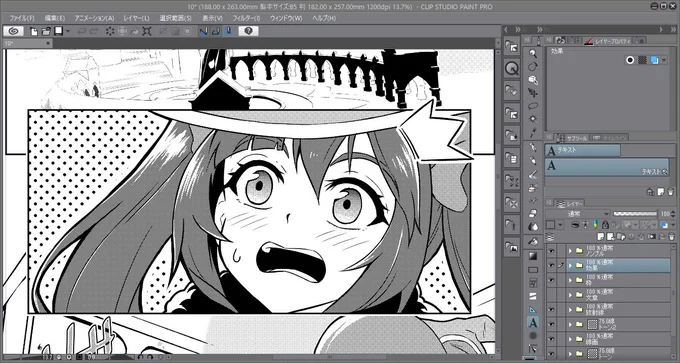Hide the 効果 layer folder

551,265
